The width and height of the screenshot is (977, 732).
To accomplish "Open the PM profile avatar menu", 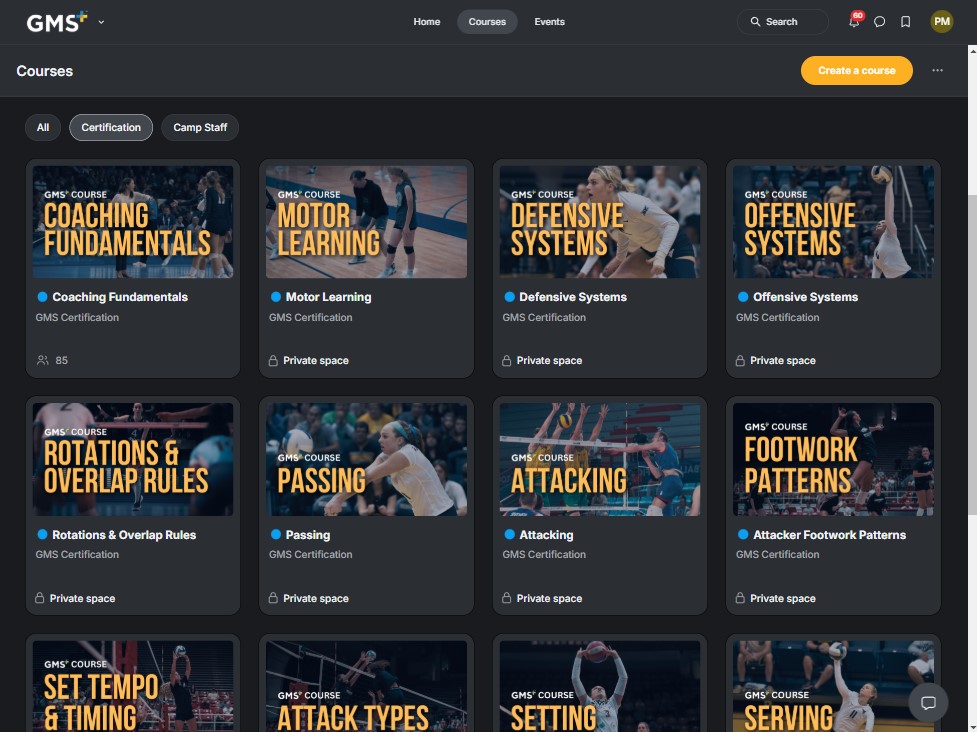I will 941,22.
